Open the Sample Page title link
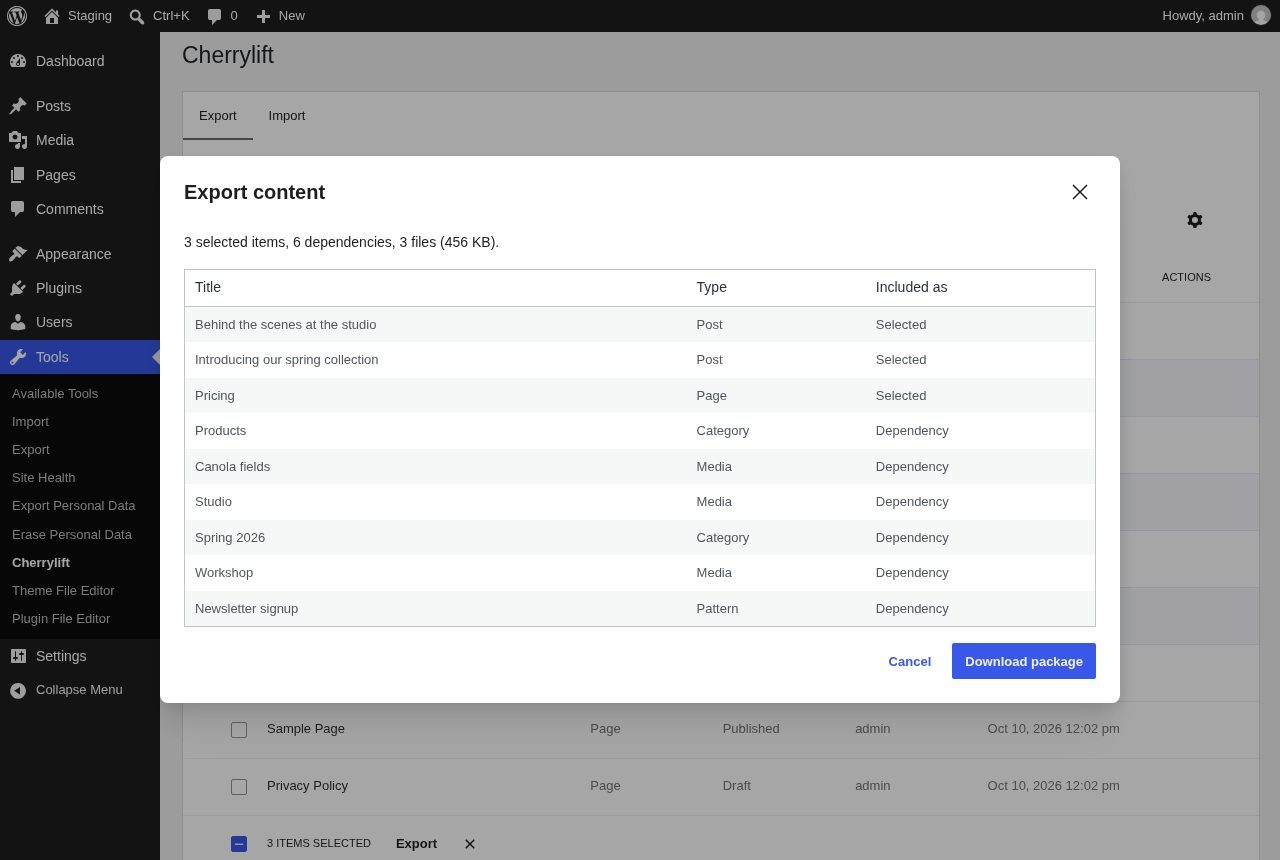The image size is (1280, 860). (306, 729)
